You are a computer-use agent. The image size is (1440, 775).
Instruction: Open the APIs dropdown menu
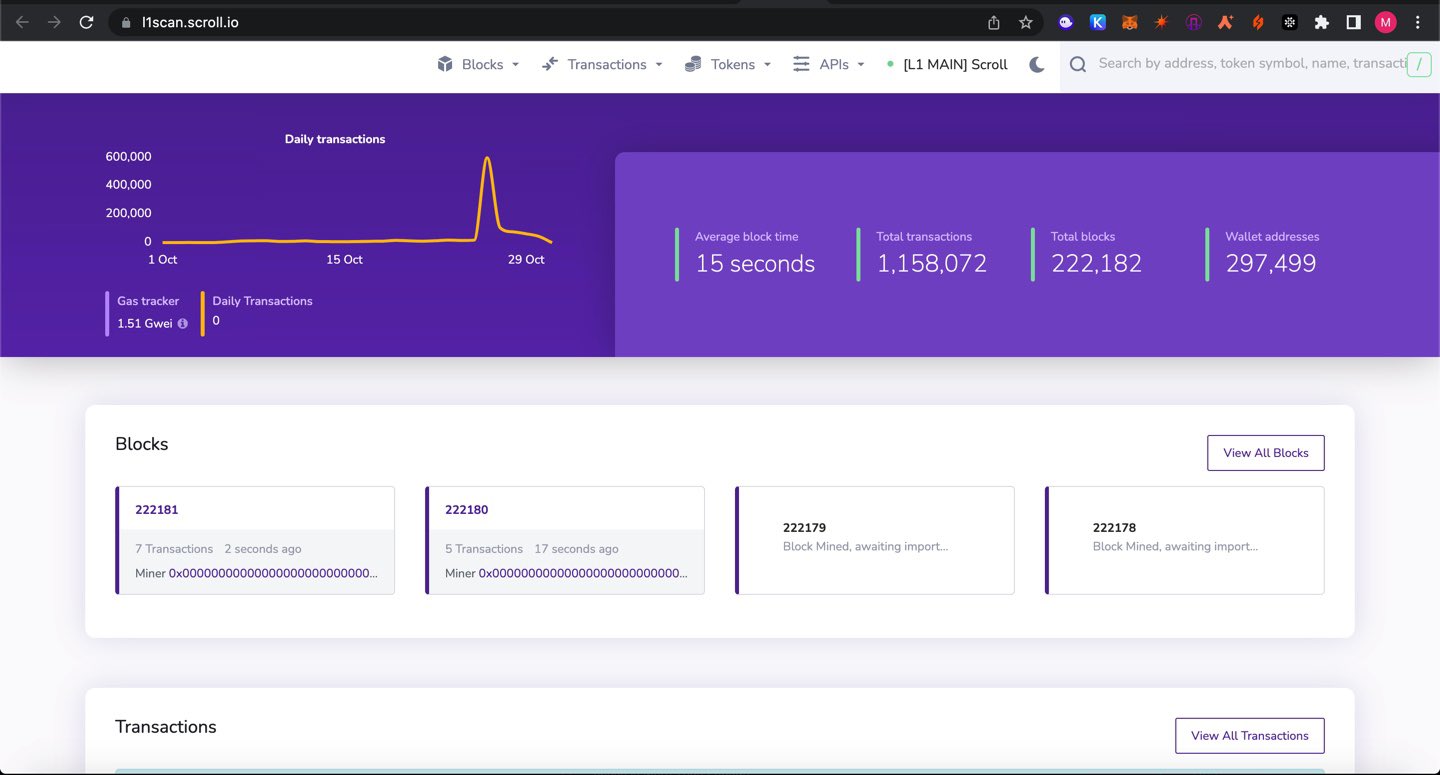[x=829, y=64]
